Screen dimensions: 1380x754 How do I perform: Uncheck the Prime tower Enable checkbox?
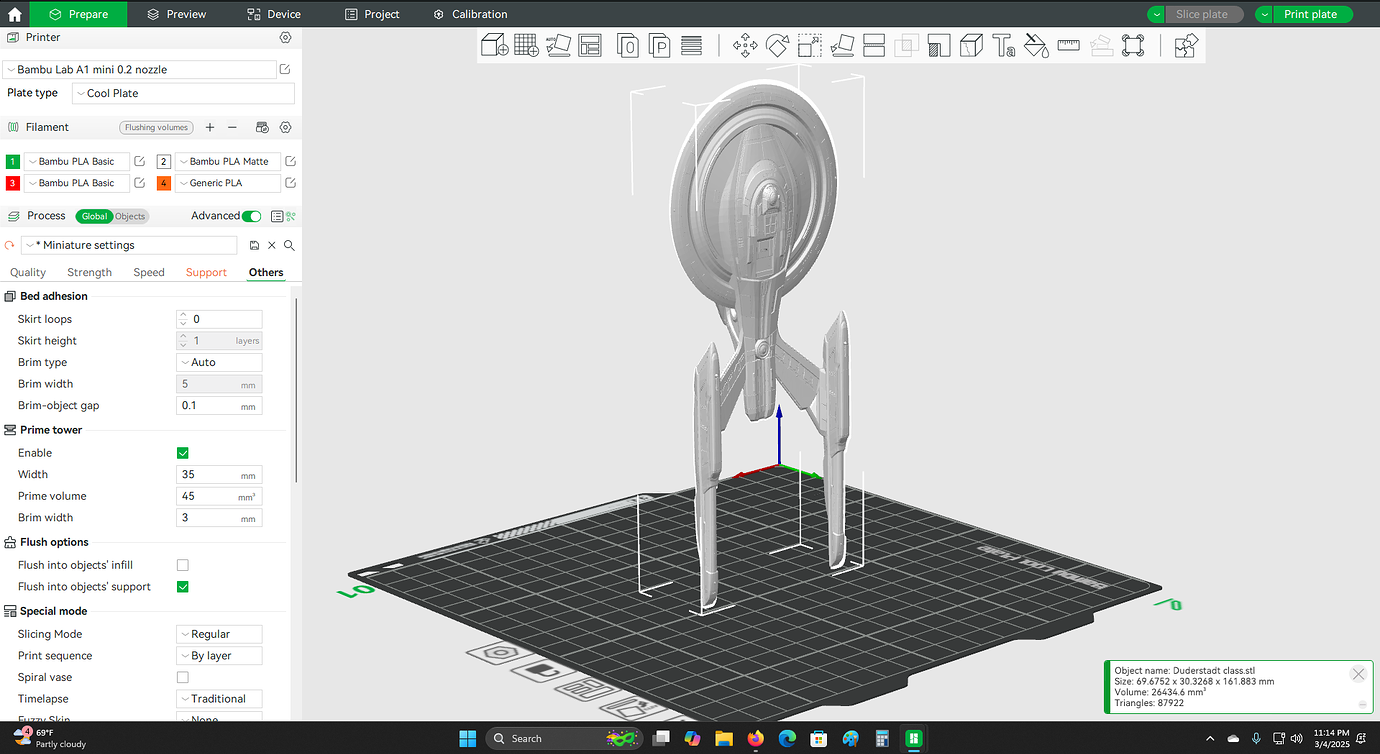(182, 453)
